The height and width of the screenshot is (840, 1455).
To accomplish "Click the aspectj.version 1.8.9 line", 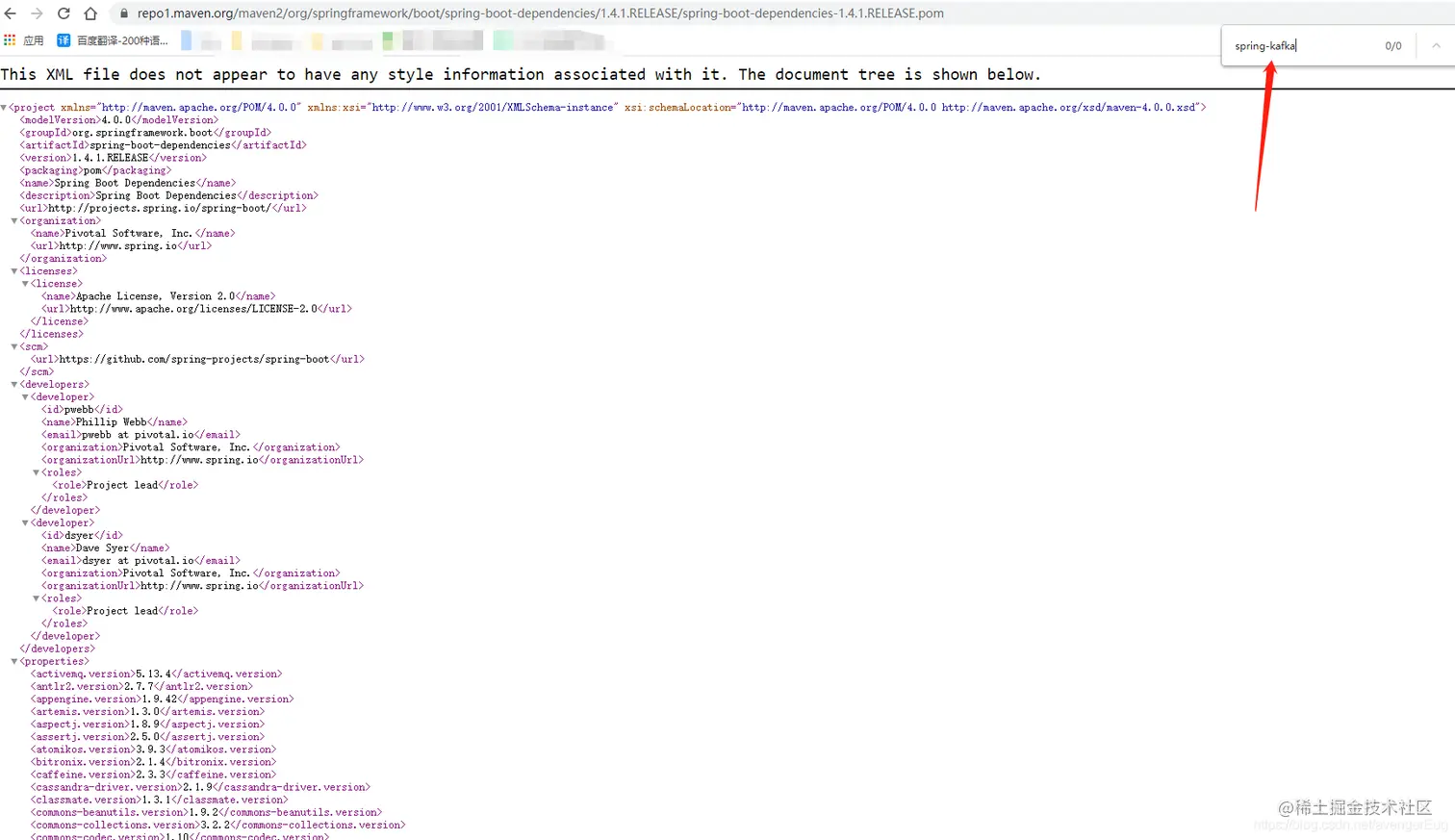I will coord(147,724).
